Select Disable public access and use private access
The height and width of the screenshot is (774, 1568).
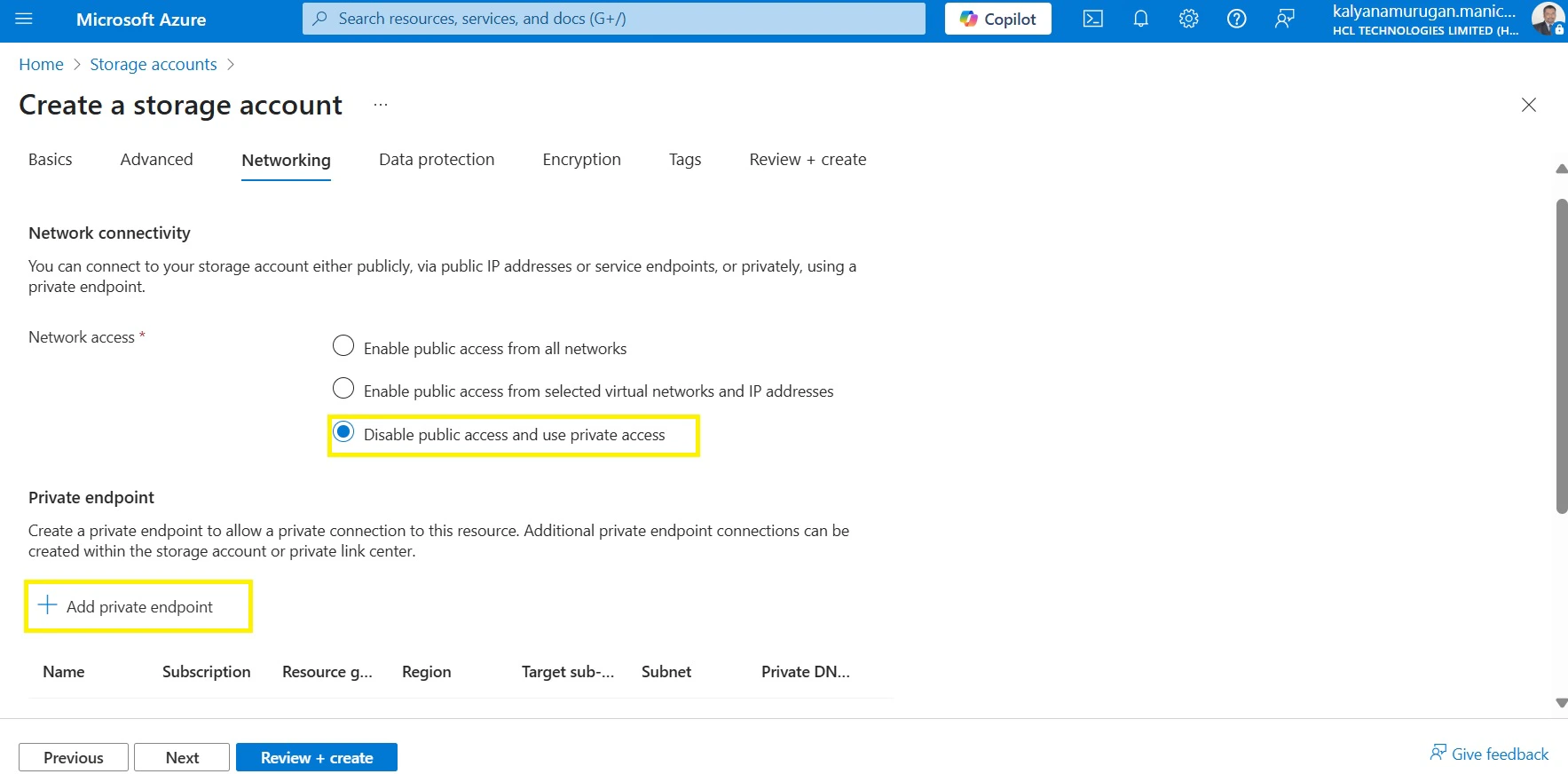(343, 432)
